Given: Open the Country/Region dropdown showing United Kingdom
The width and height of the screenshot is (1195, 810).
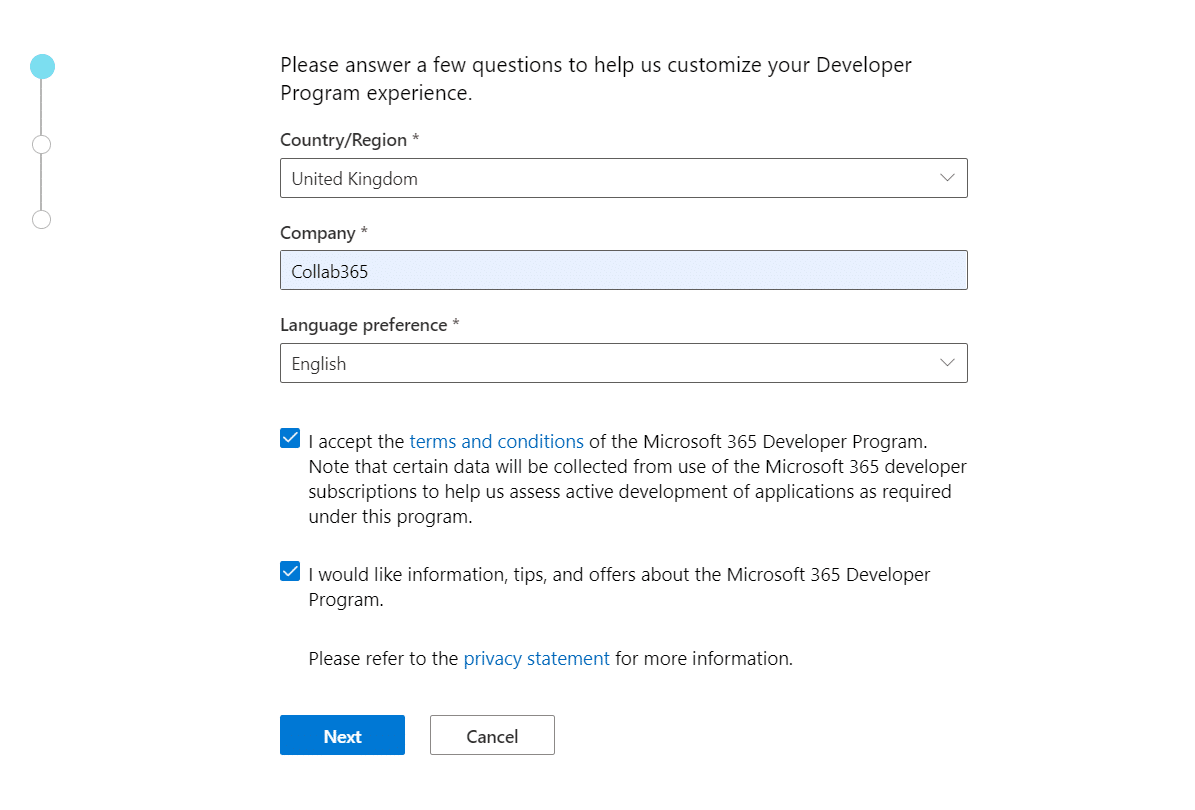Looking at the screenshot, I should [623, 178].
